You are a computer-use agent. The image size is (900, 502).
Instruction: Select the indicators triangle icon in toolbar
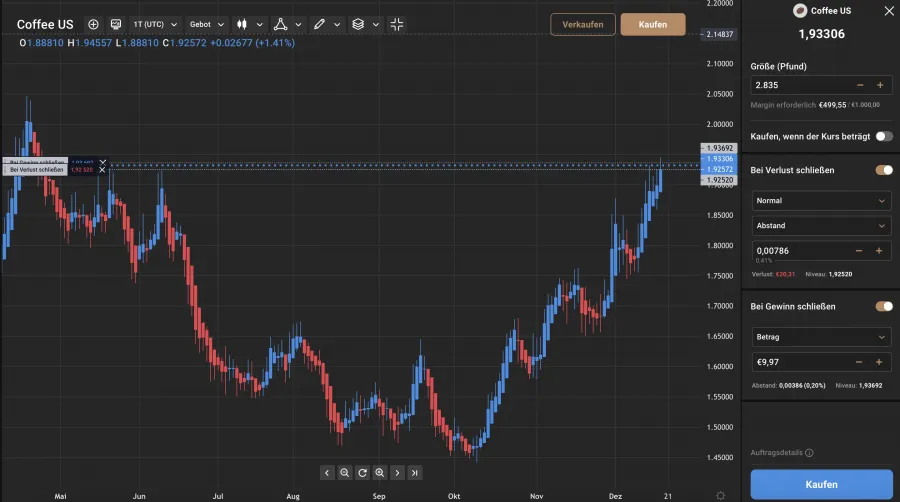pos(280,24)
